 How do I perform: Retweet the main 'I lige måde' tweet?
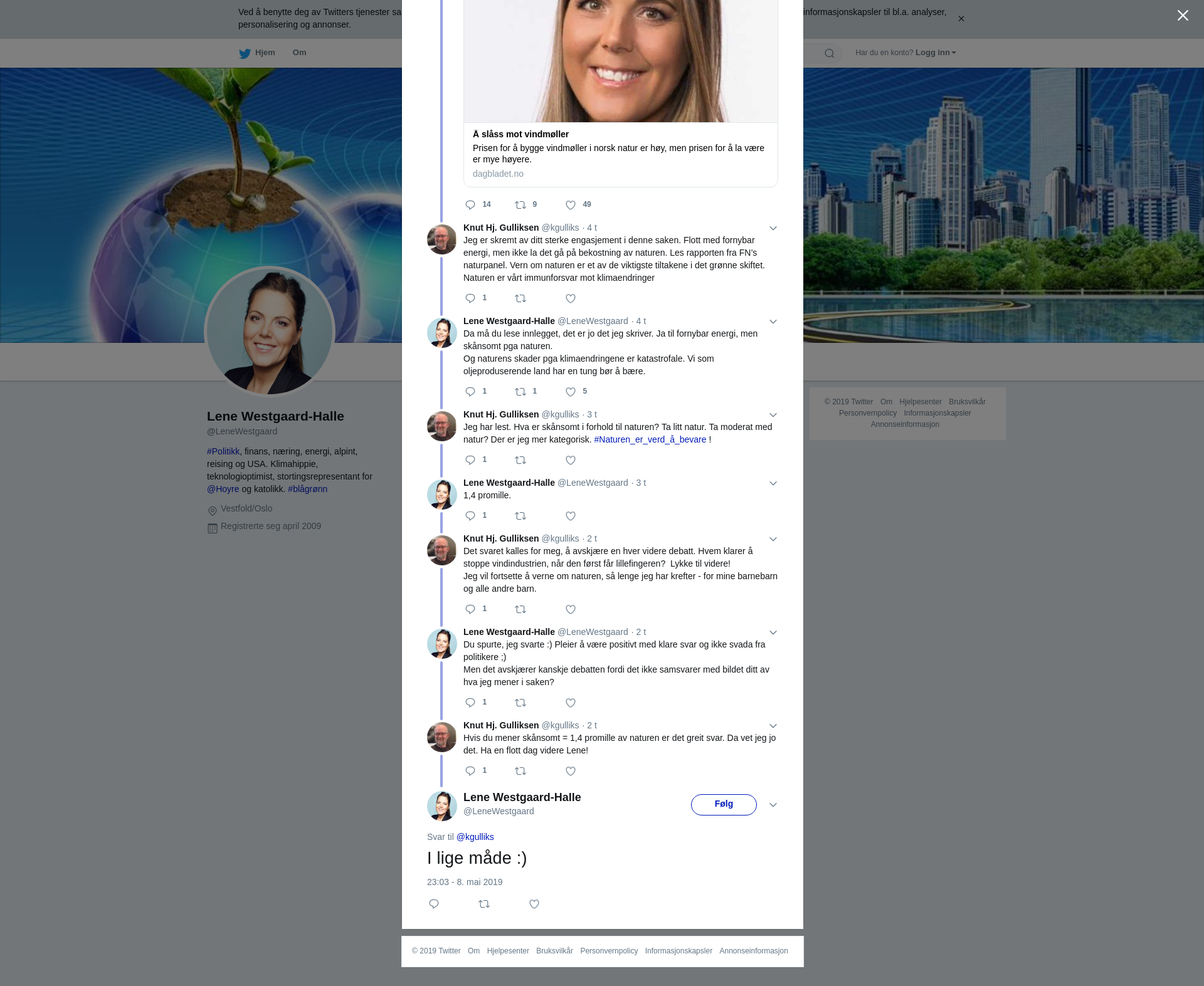click(x=484, y=904)
